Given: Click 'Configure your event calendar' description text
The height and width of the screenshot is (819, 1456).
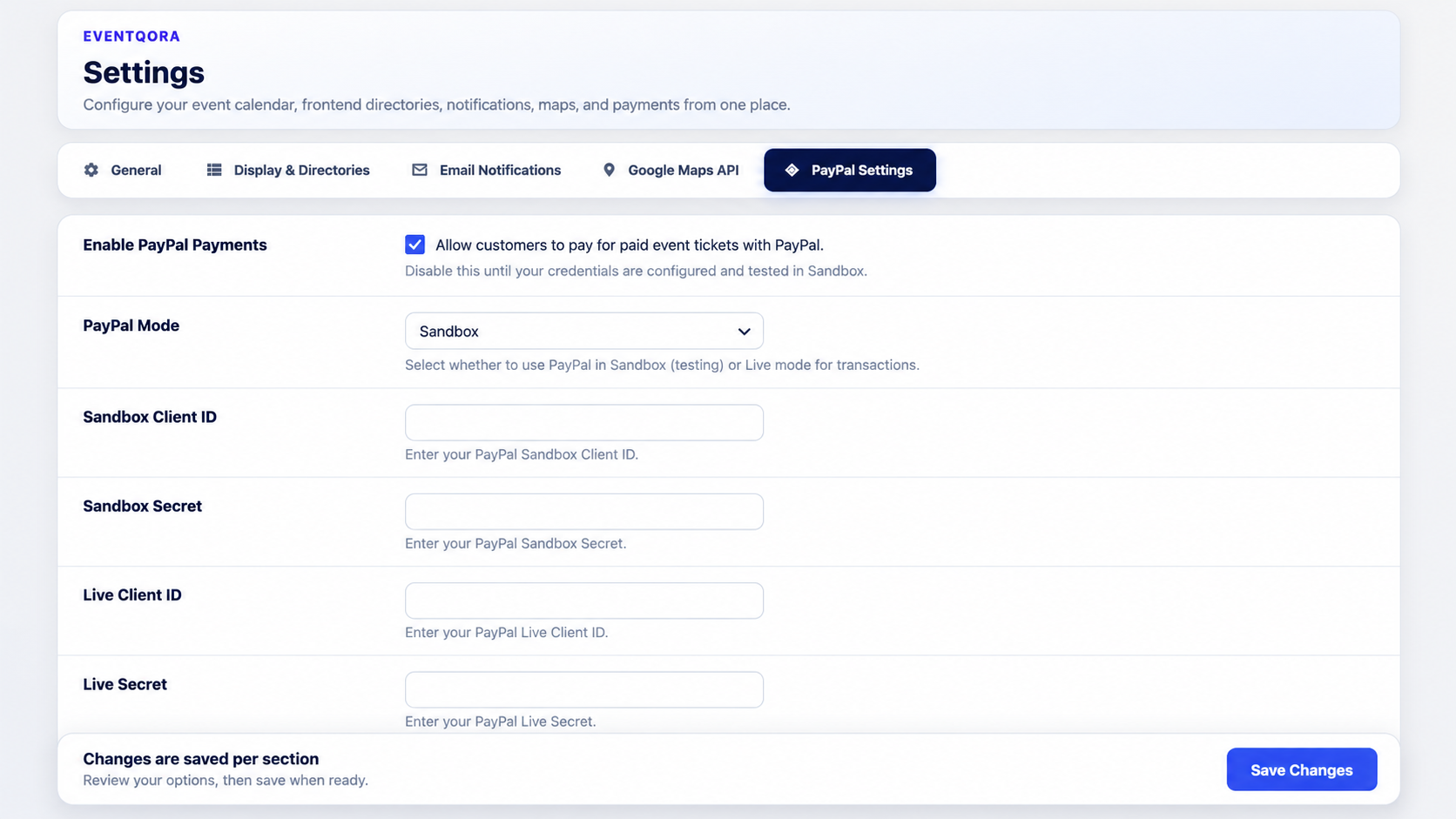Looking at the screenshot, I should (436, 104).
